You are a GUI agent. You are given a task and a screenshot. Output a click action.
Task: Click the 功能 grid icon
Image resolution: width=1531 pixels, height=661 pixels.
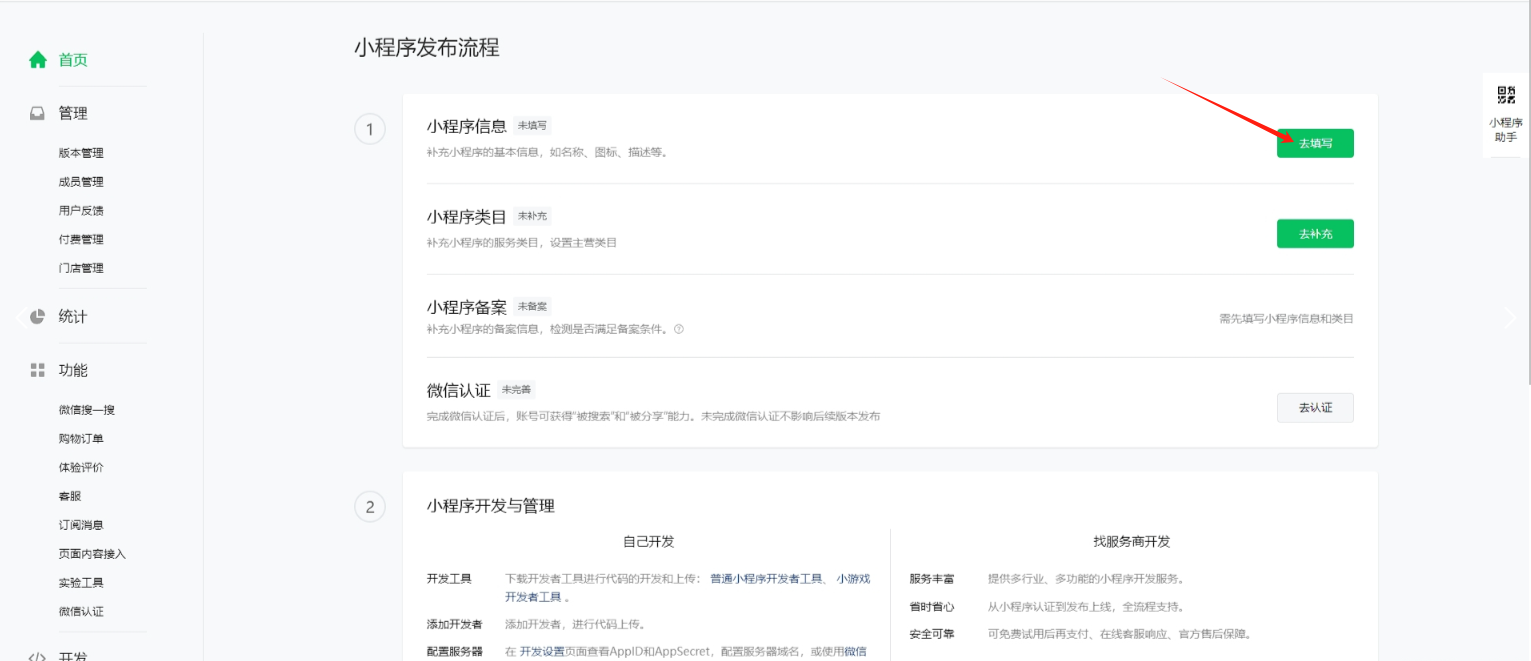point(38,371)
